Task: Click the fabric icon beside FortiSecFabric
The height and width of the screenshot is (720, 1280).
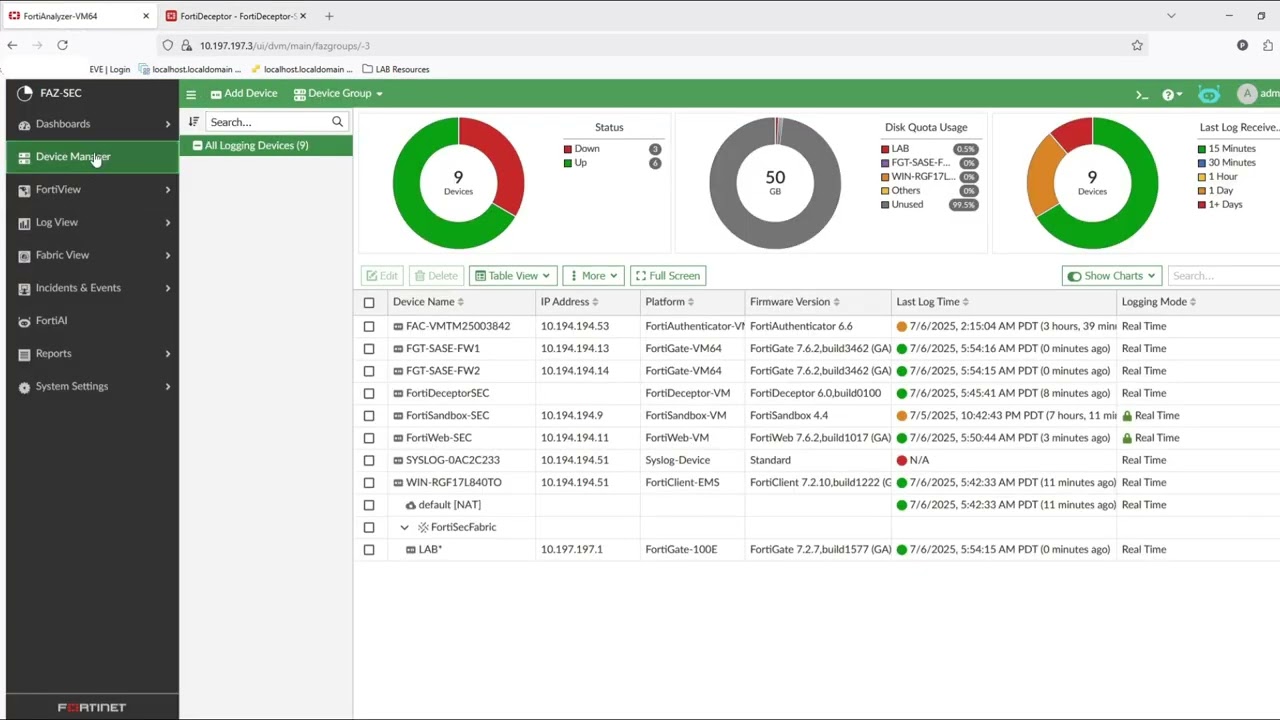Action: click(x=423, y=528)
